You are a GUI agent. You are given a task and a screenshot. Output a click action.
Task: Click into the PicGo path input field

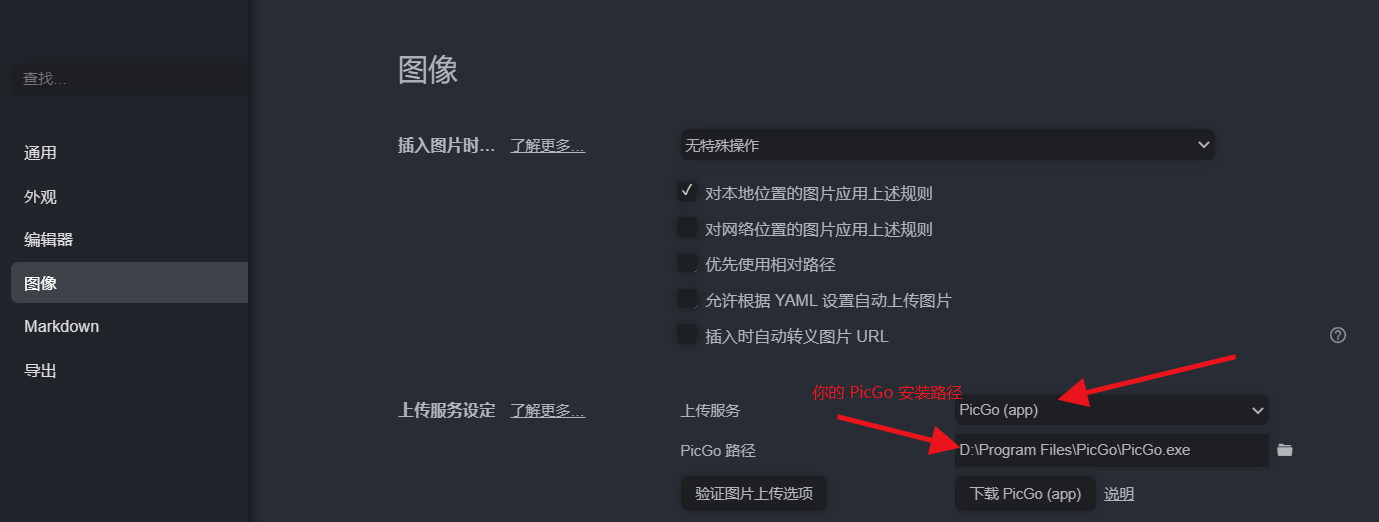coord(1112,450)
